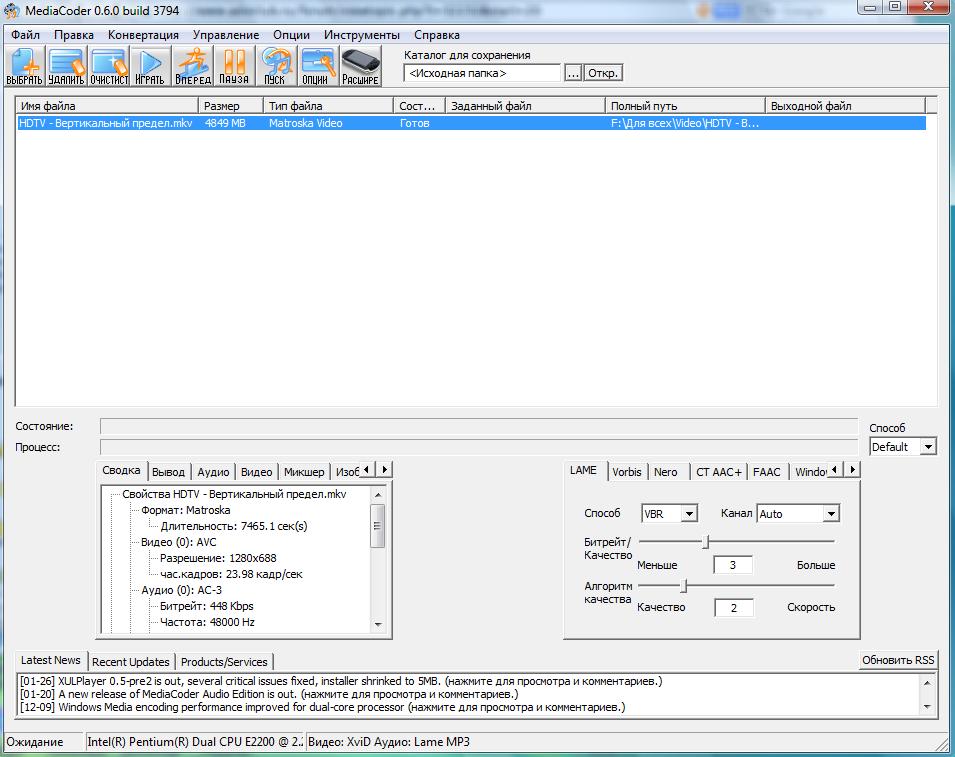Click the Алгоритм качества slider handle
Viewport: 955px width, 757px height.
685,586
